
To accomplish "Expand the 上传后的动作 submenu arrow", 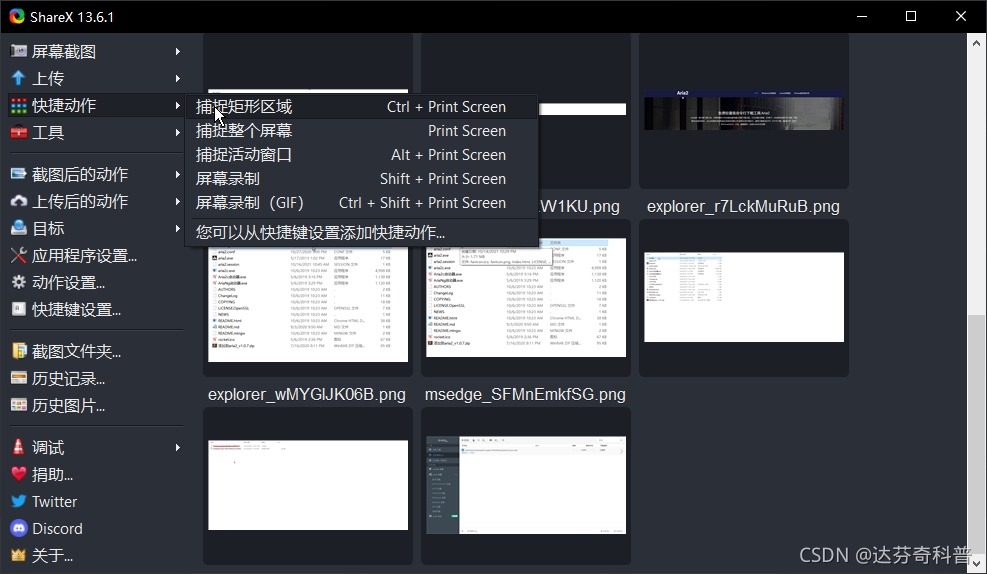I will 178,201.
